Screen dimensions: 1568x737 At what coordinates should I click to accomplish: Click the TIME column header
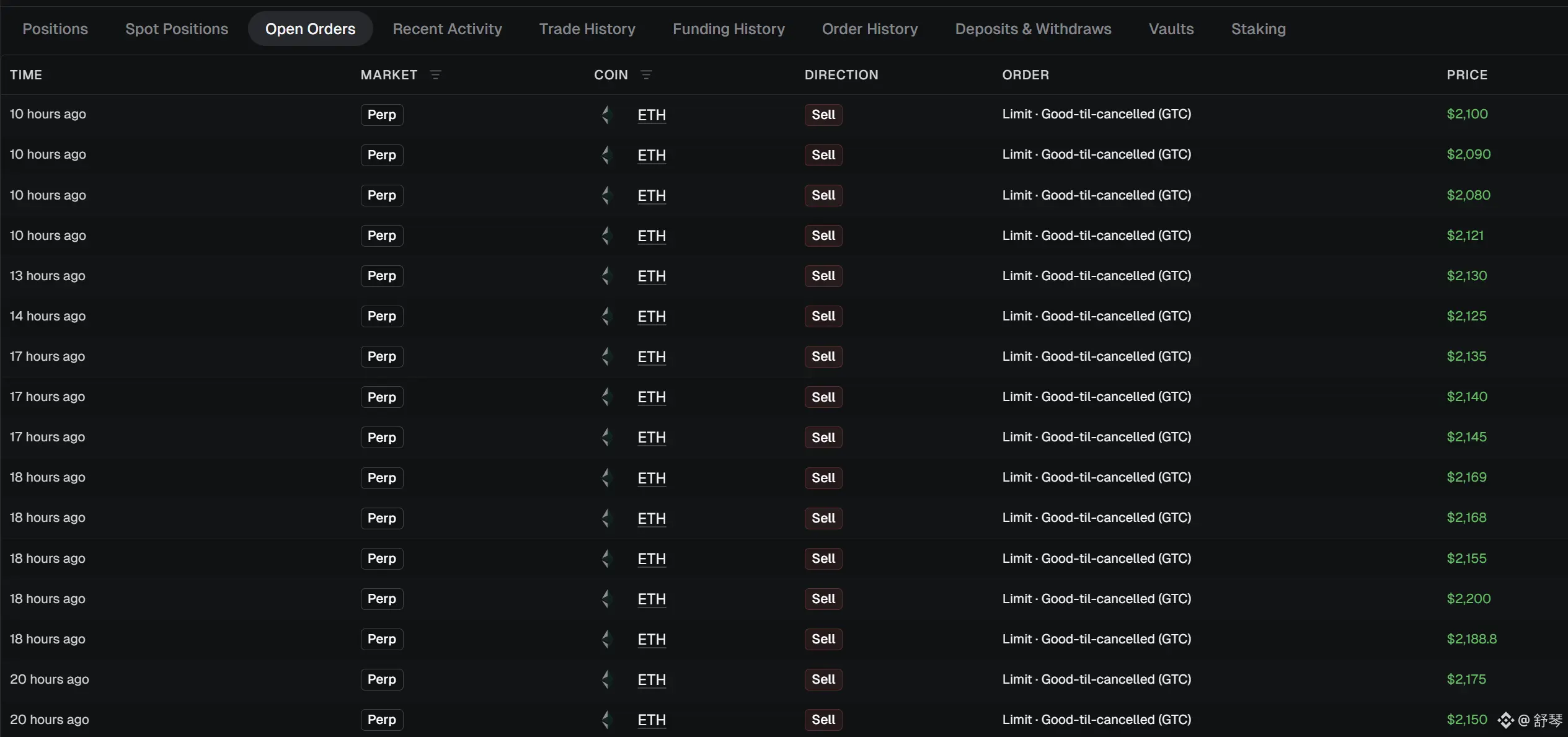point(26,75)
